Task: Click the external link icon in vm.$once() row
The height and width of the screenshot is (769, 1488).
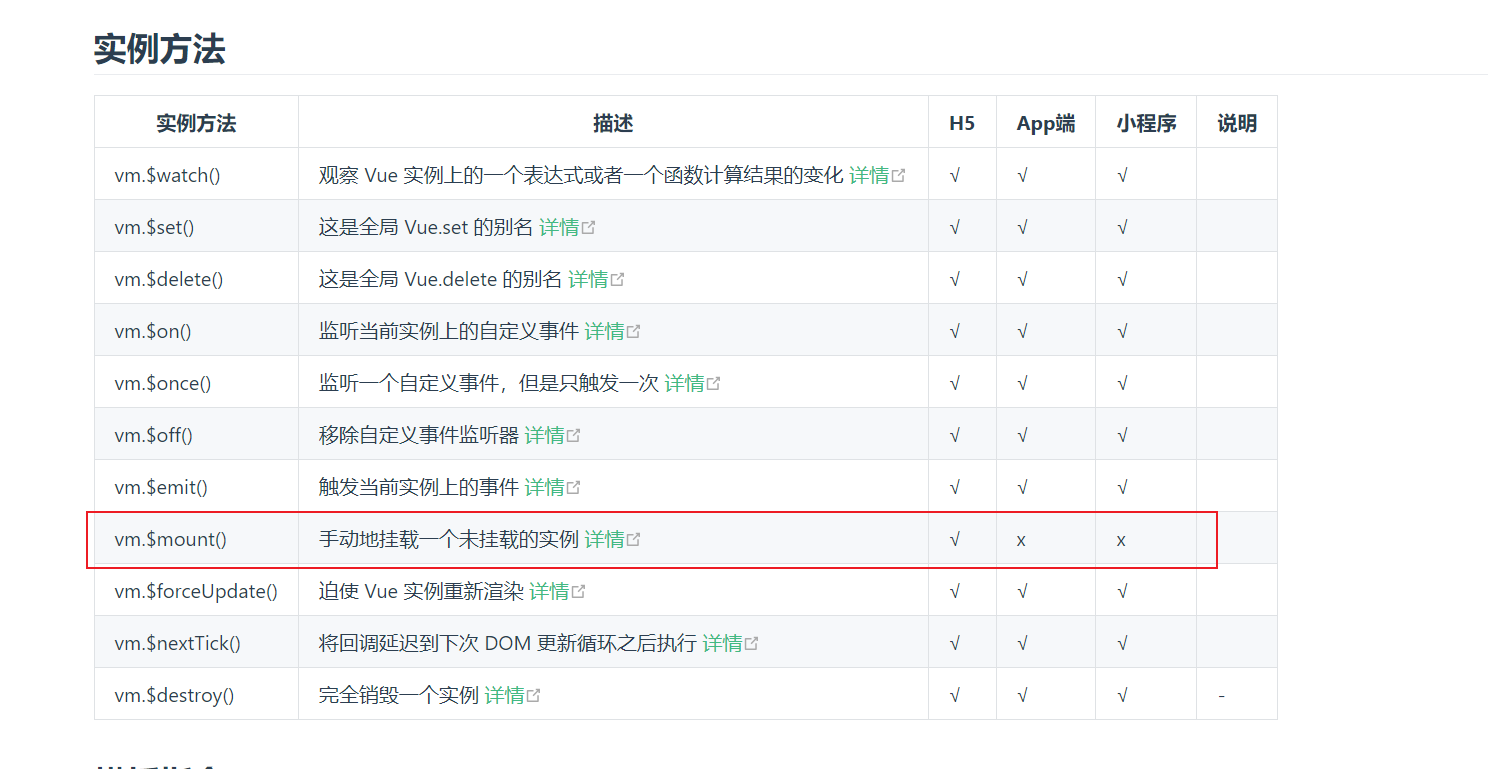Action: pos(713,384)
